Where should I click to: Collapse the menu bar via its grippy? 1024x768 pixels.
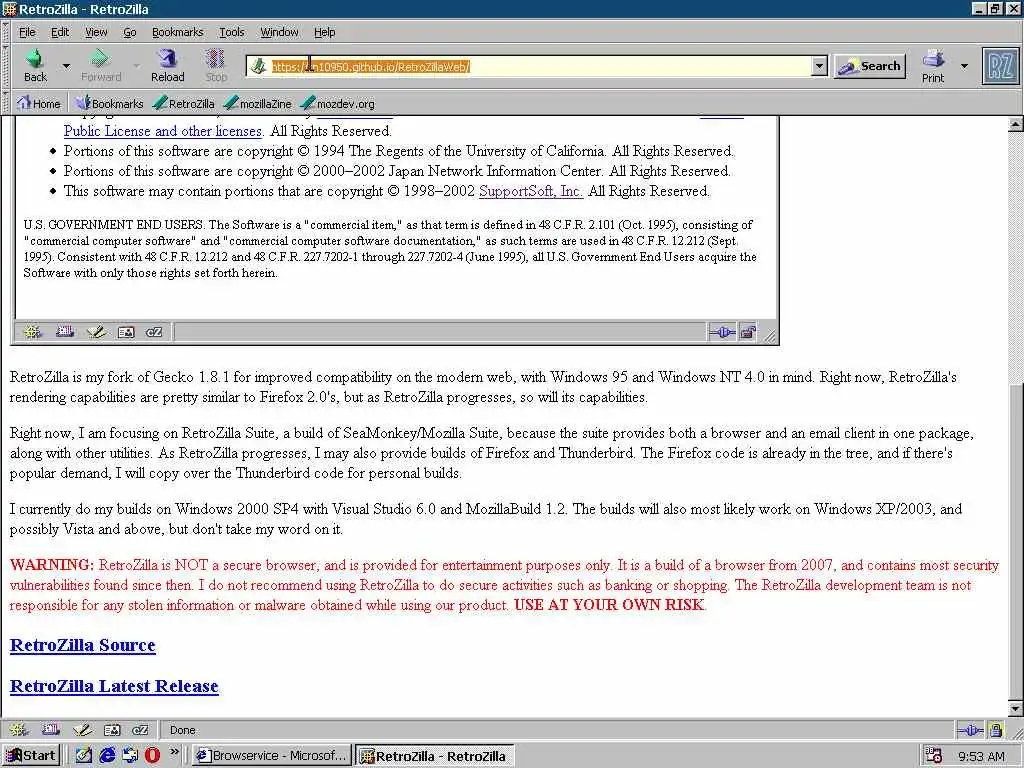(x=6, y=32)
